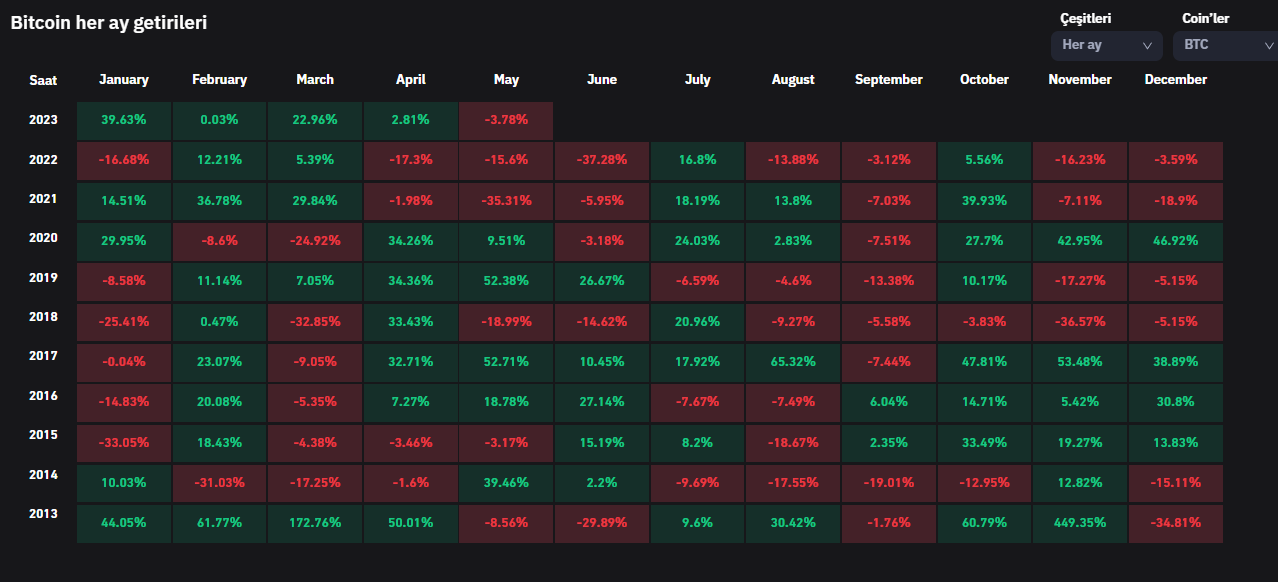Viewport: 1278px width, 582px height.
Task: Select the -3.78% May 2023 cell
Action: point(506,120)
